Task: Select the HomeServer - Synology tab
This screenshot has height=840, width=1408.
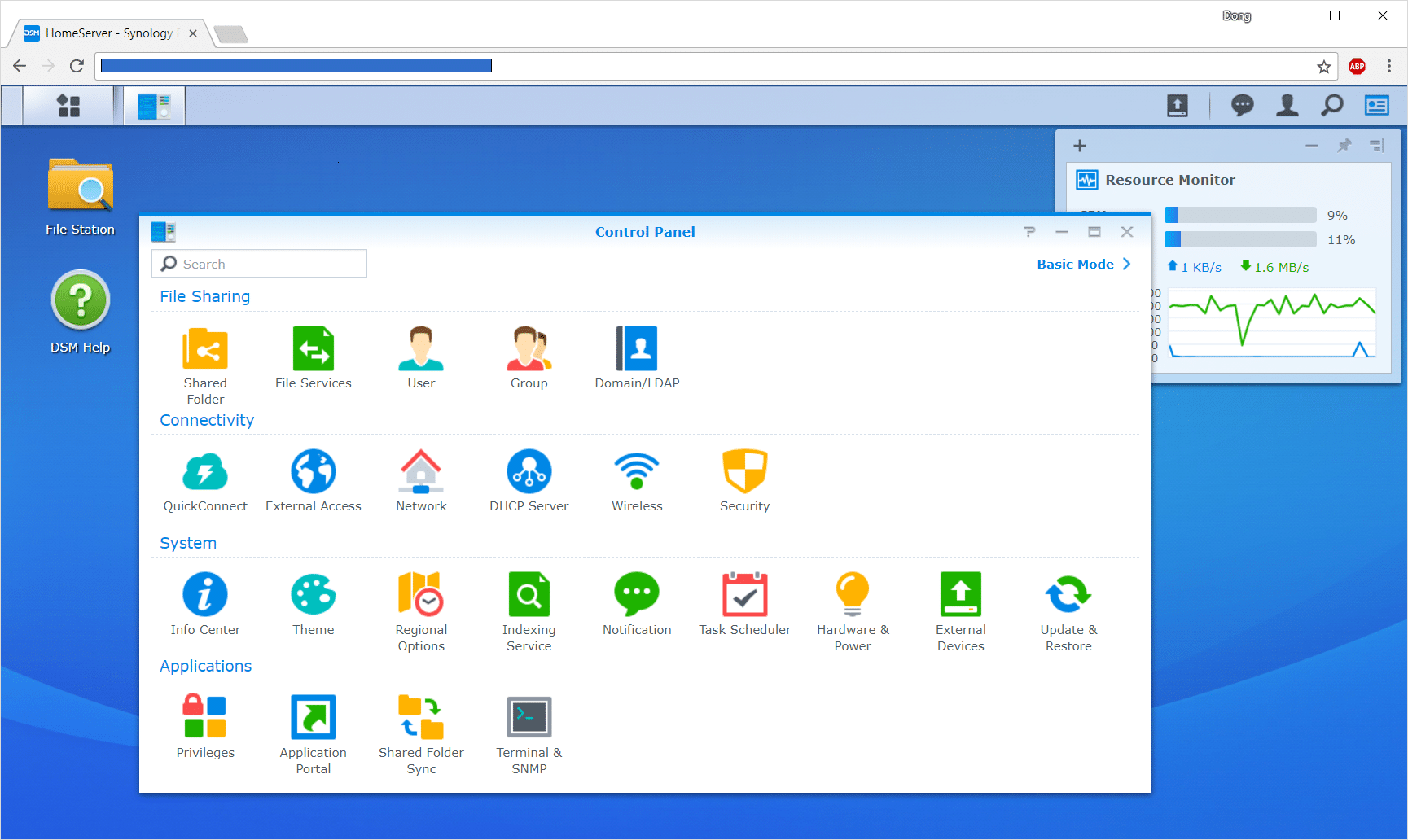Action: 108,33
